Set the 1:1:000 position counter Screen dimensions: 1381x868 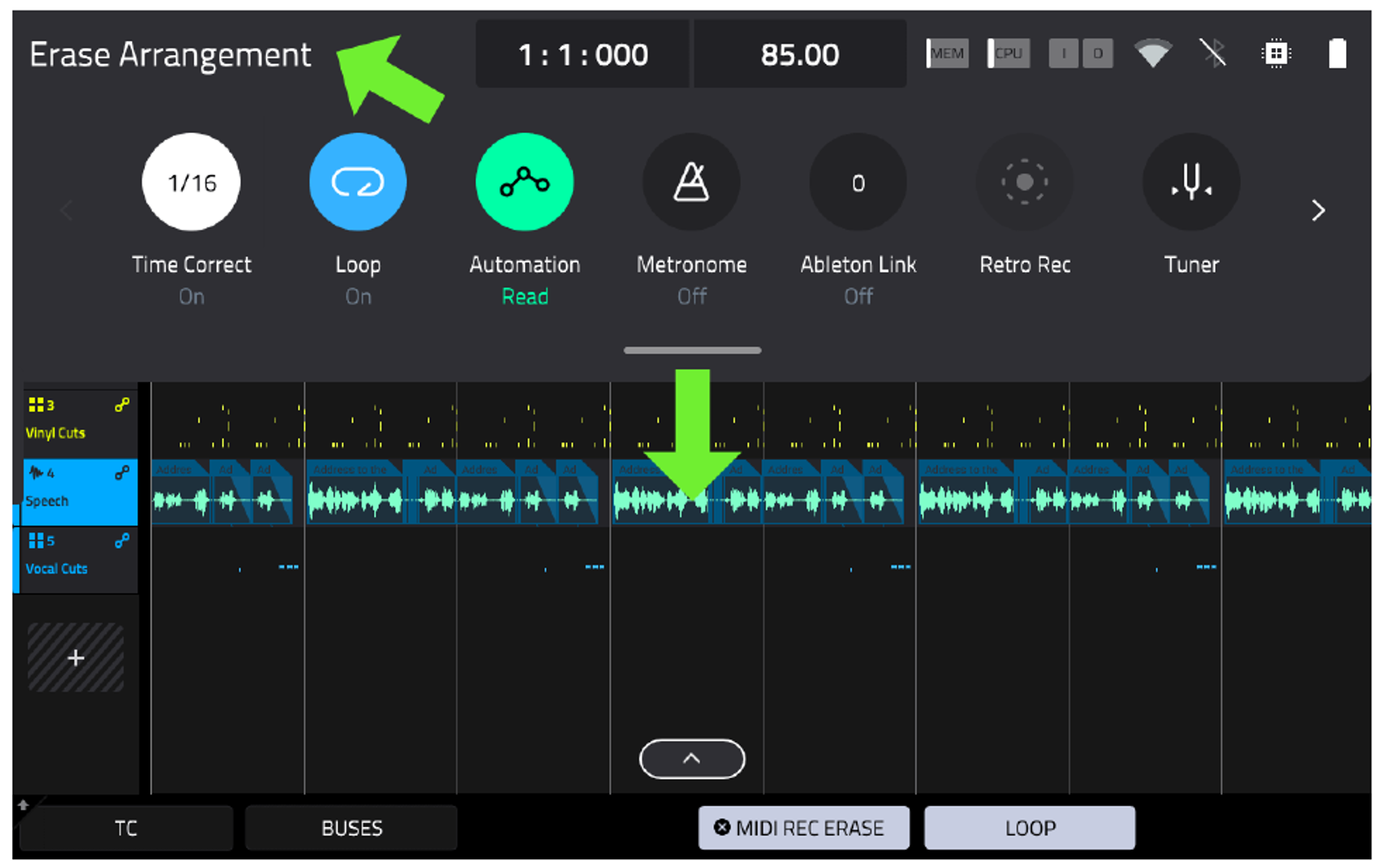(582, 54)
